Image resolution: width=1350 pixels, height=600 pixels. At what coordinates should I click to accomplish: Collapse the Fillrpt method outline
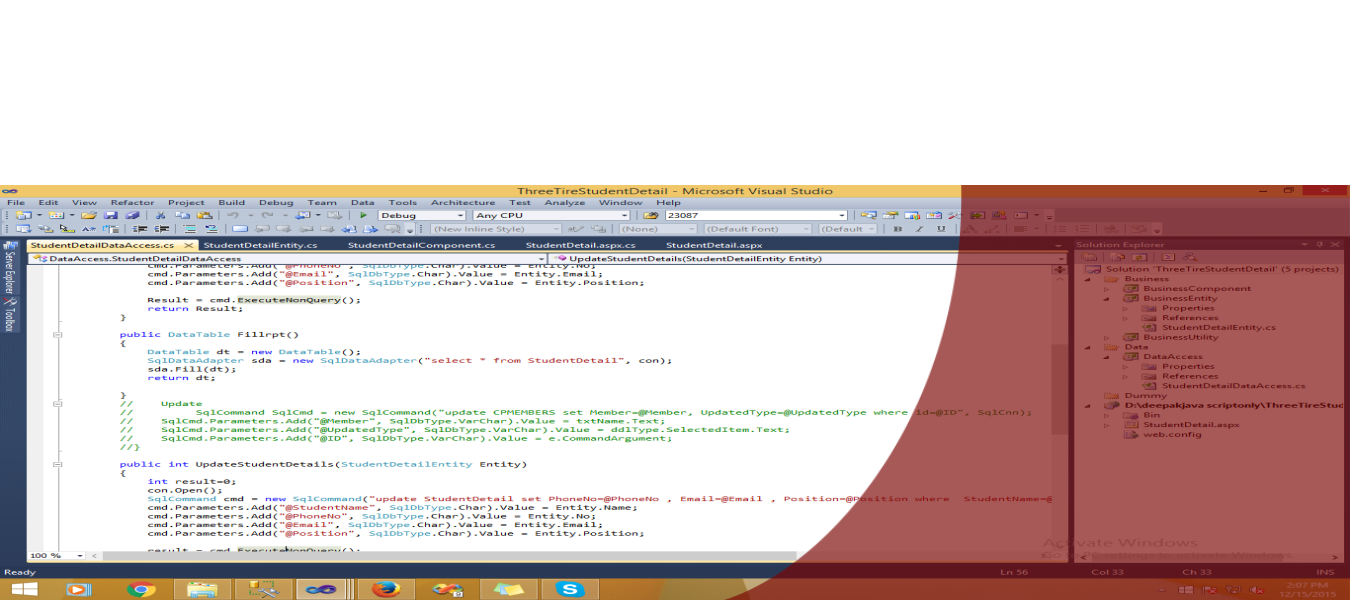(x=58, y=334)
